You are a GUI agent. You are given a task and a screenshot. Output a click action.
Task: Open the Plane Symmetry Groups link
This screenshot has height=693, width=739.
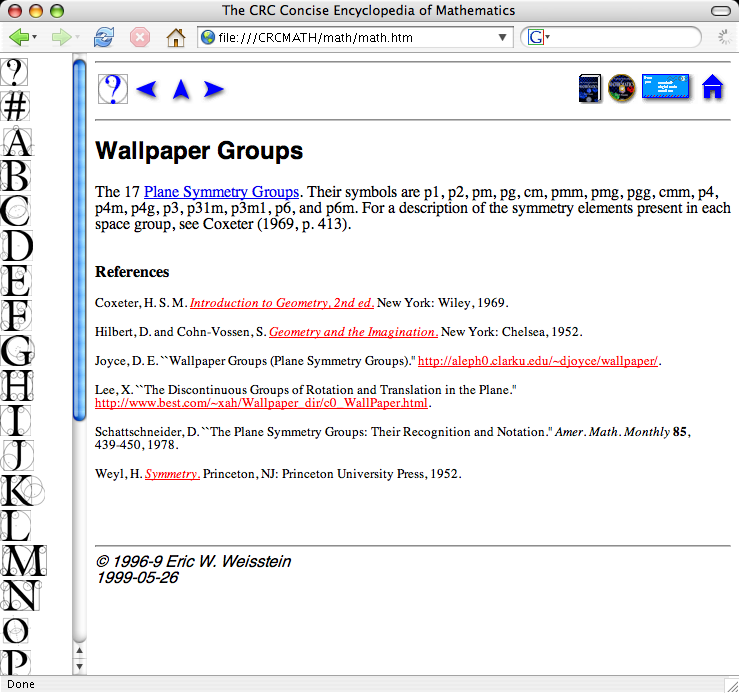(x=221, y=192)
